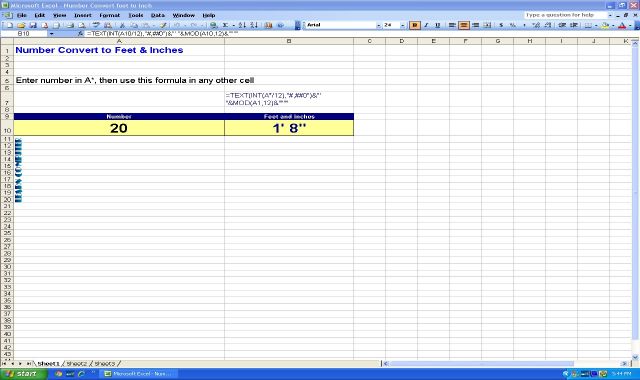Viewport: 640px width, 380px height.
Task: Click the Merge and Center icon
Action: [x=487, y=25]
